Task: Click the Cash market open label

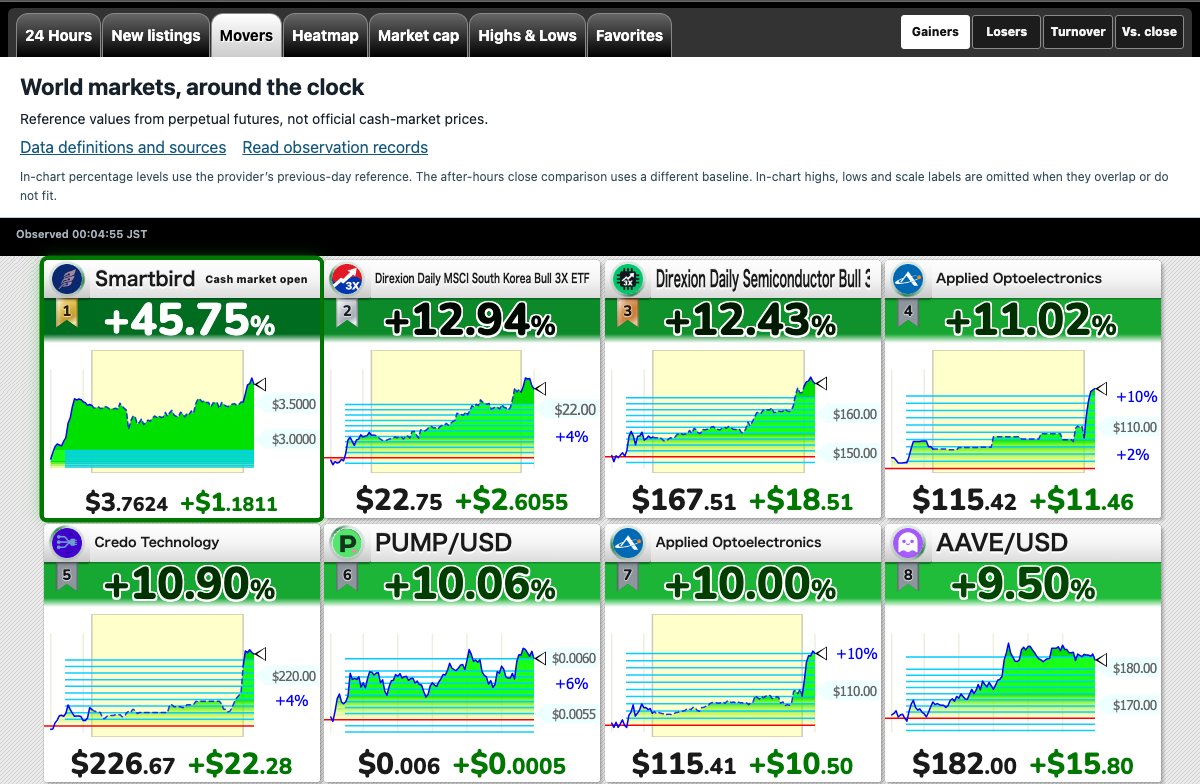Action: coord(257,279)
